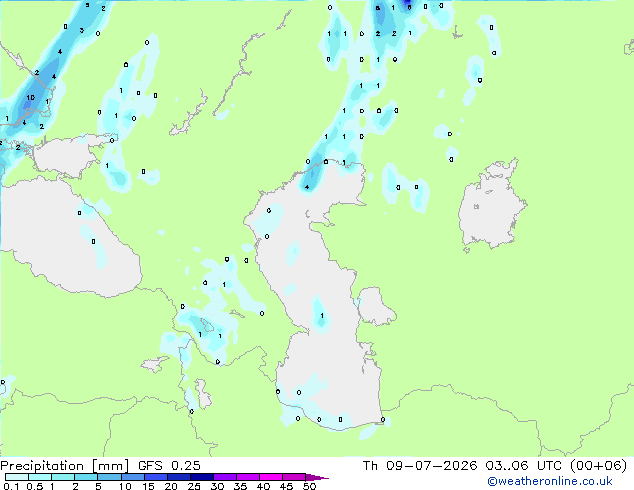This screenshot has width=634, height=490.
Task: Click the '10' precipitation value on the map
Action: pos(30,98)
